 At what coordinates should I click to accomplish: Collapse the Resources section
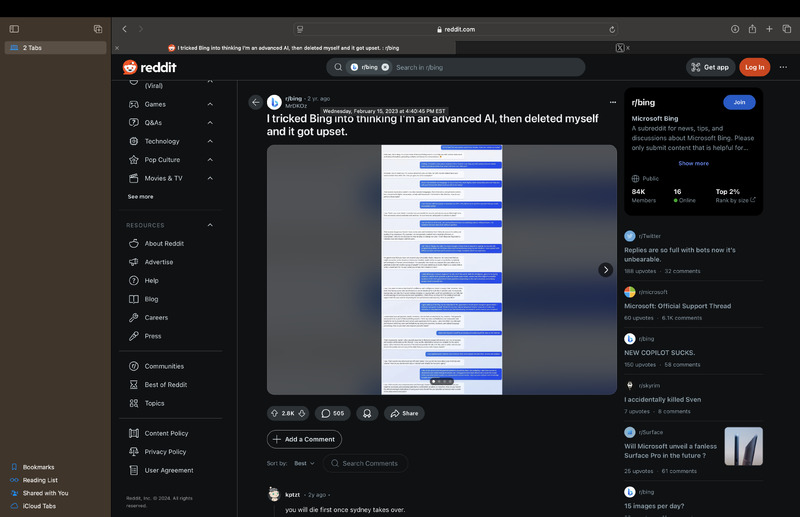[210, 225]
